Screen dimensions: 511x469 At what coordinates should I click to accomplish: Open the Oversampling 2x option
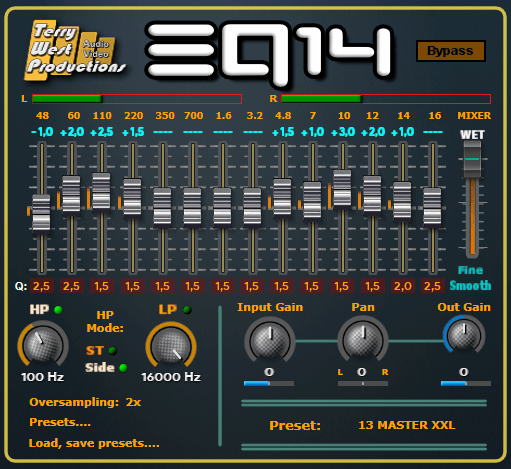pyautogui.click(x=85, y=402)
